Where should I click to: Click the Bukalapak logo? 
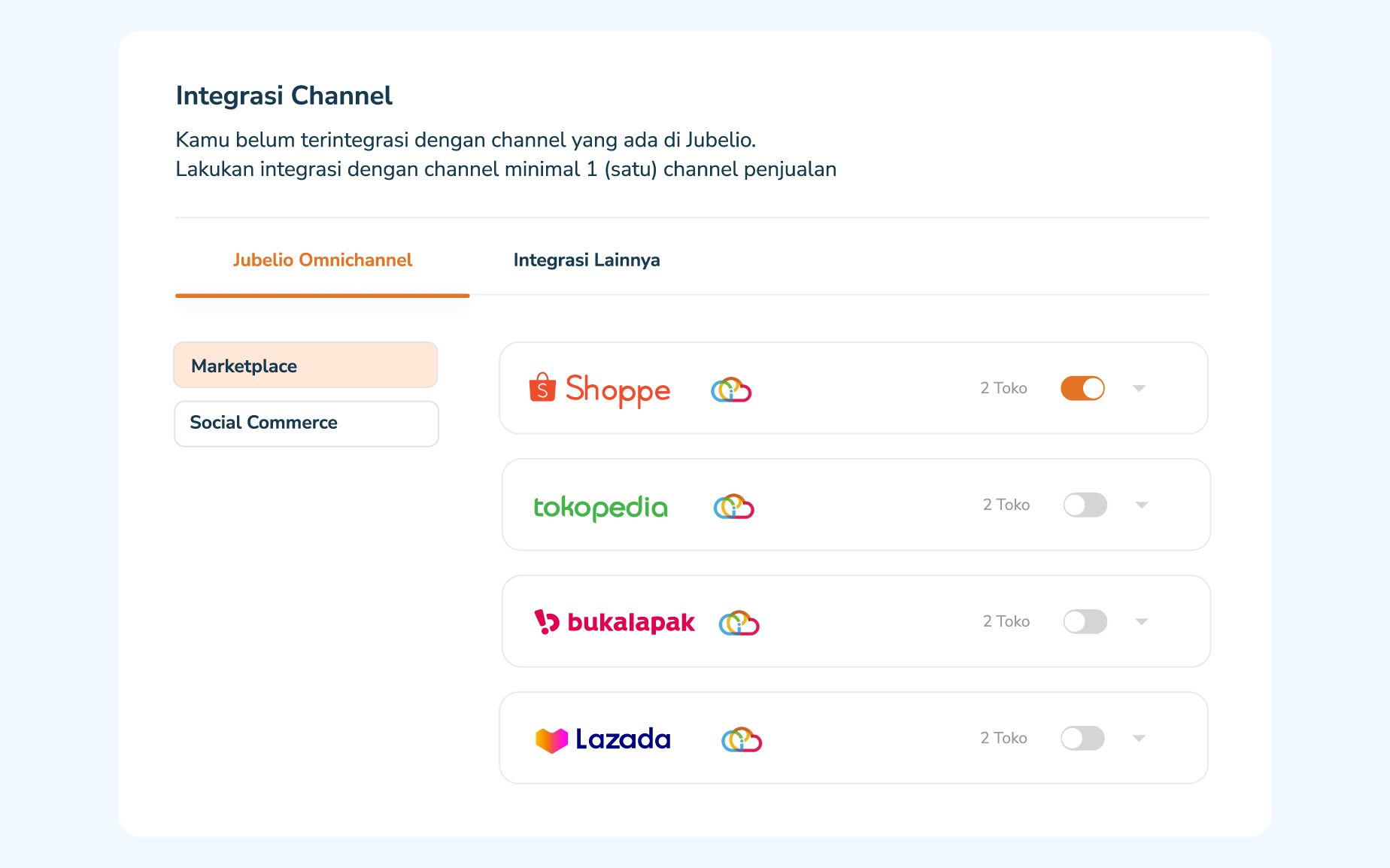614,622
